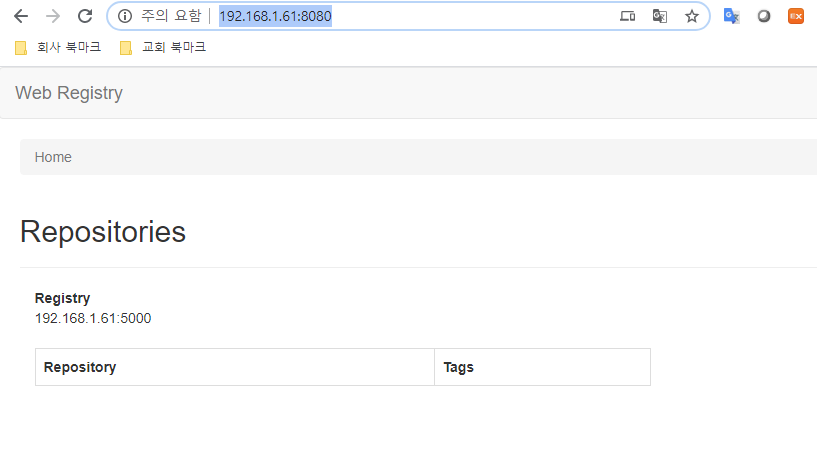The height and width of the screenshot is (450, 817).
Task: Click the Web Registry brand link
Action: click(69, 93)
